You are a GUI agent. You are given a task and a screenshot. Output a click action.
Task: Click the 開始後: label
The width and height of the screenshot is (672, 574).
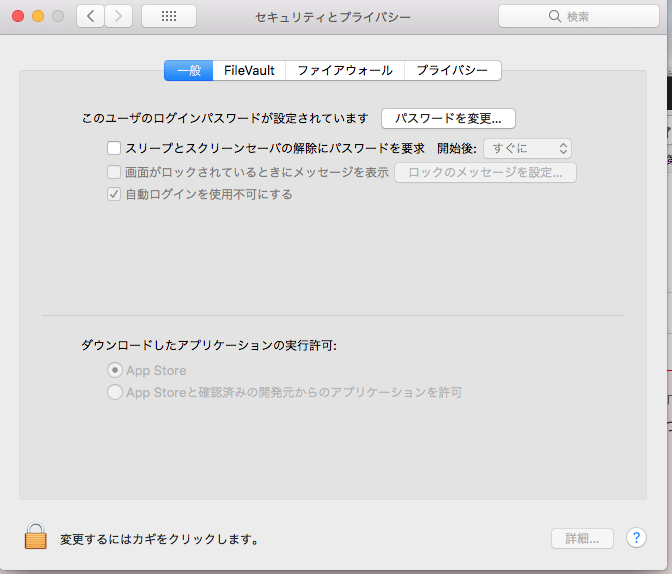456,148
